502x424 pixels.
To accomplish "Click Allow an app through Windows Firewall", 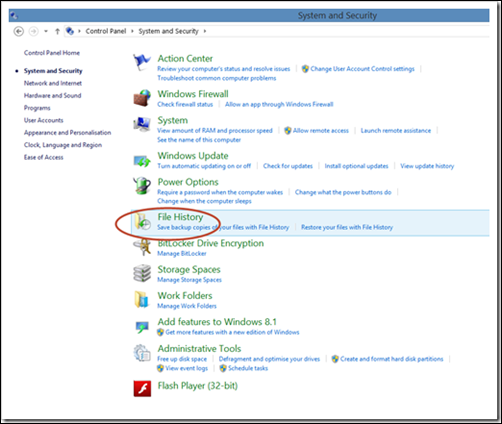I will tap(279, 104).
